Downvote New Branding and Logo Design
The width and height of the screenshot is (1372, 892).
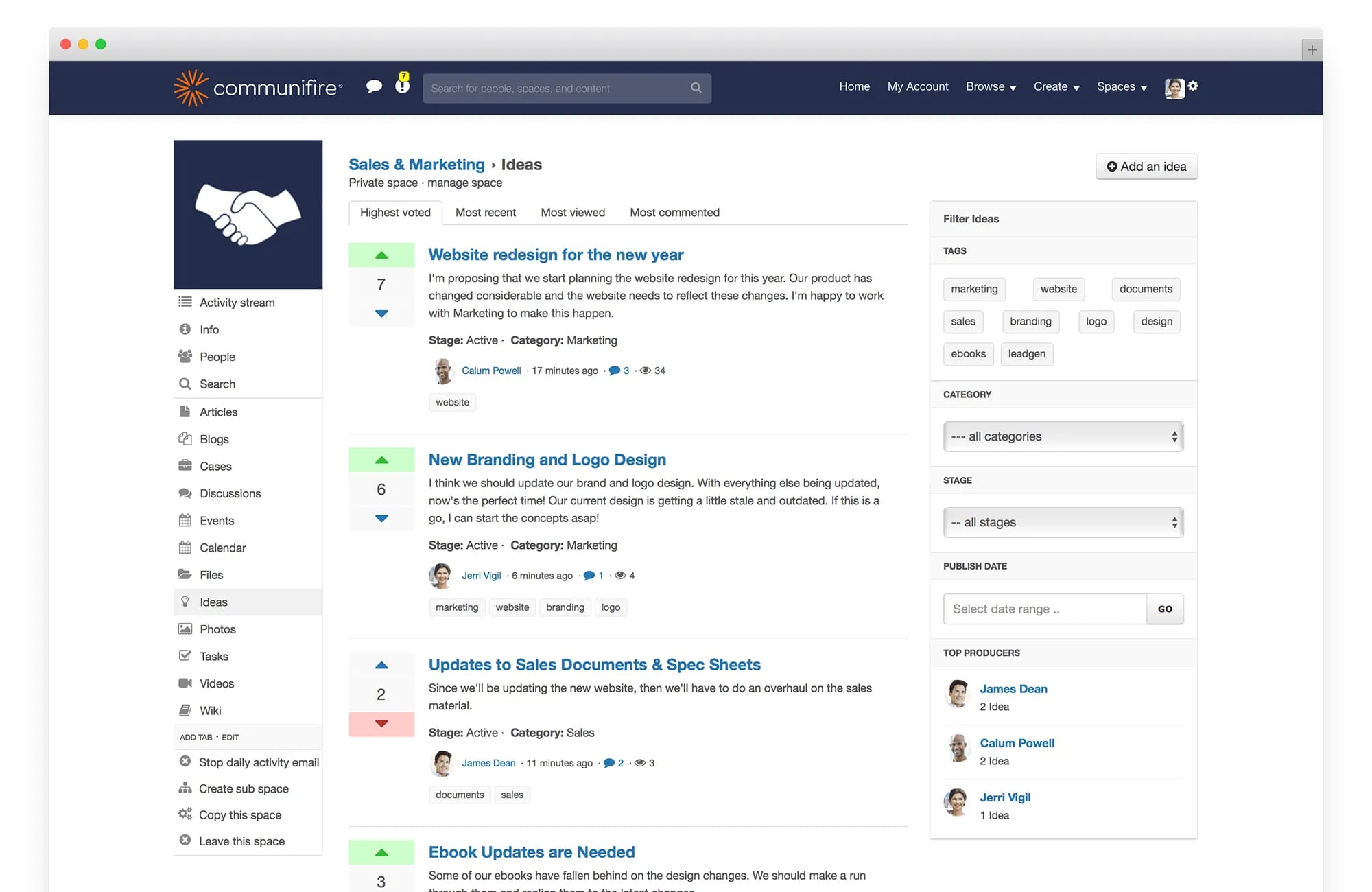(x=381, y=519)
